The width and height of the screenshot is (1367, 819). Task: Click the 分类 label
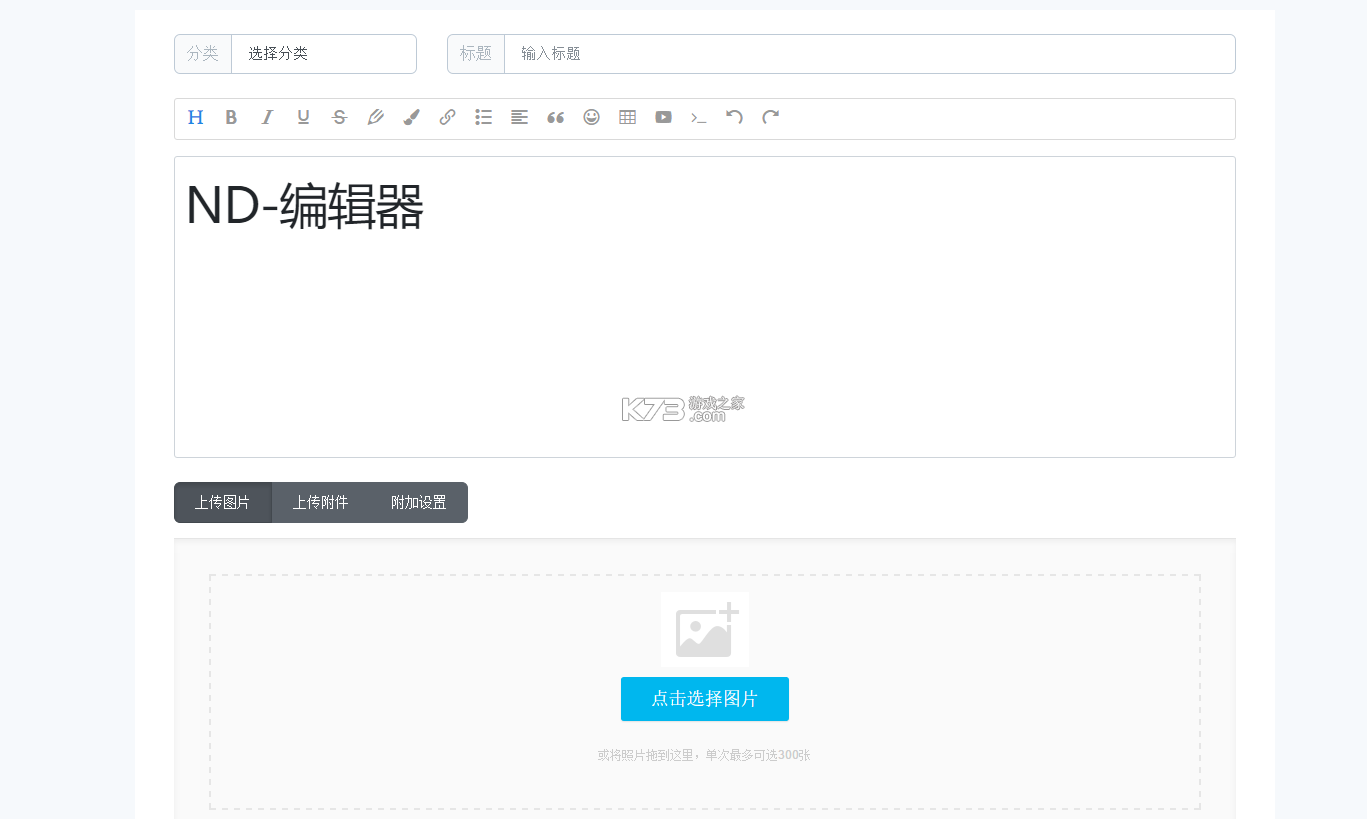pyautogui.click(x=203, y=54)
